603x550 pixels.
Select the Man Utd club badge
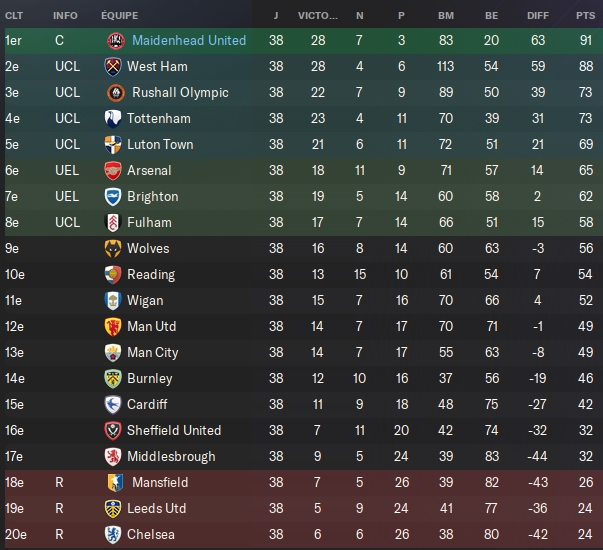click(114, 327)
